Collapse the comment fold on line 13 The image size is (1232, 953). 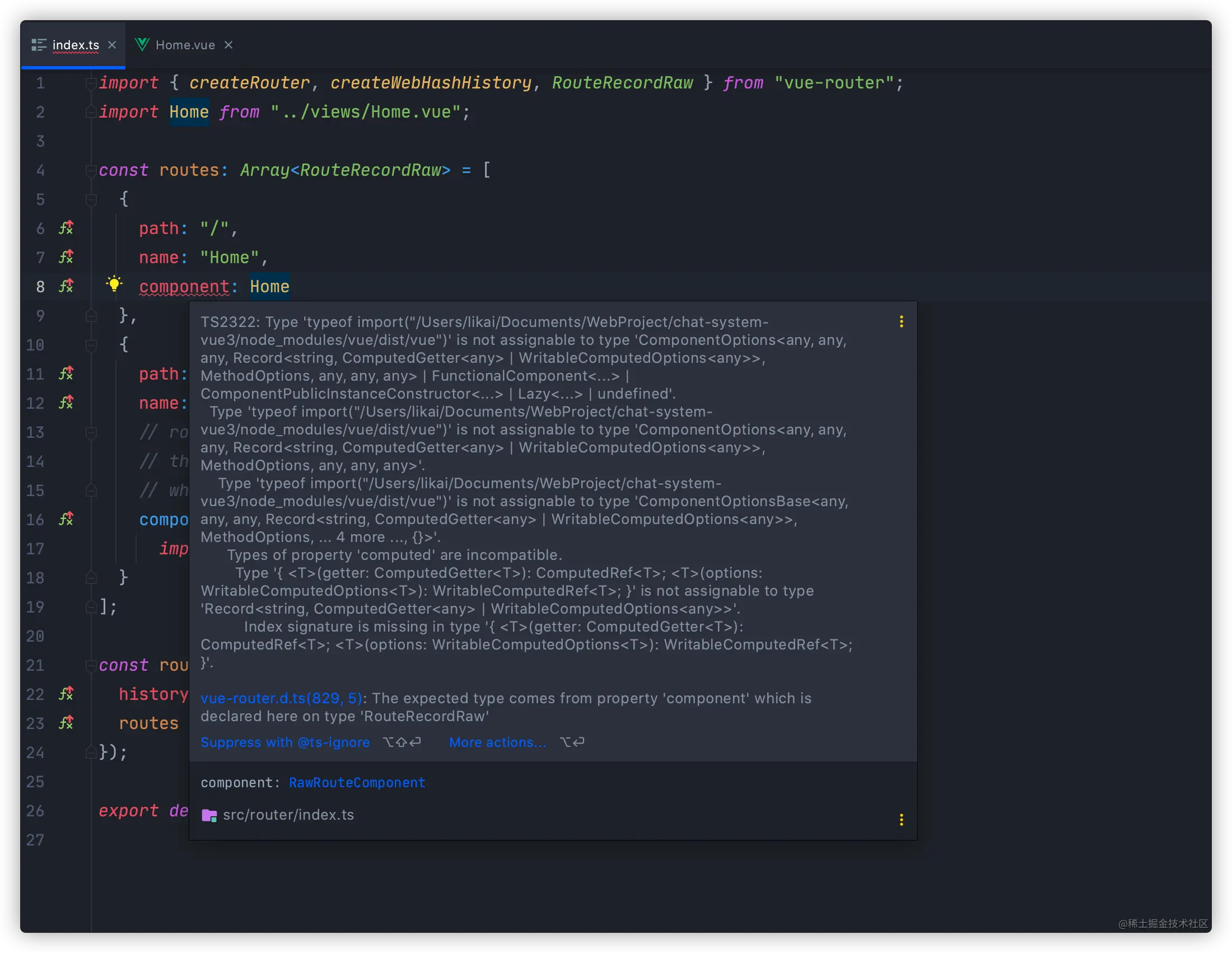click(x=90, y=432)
